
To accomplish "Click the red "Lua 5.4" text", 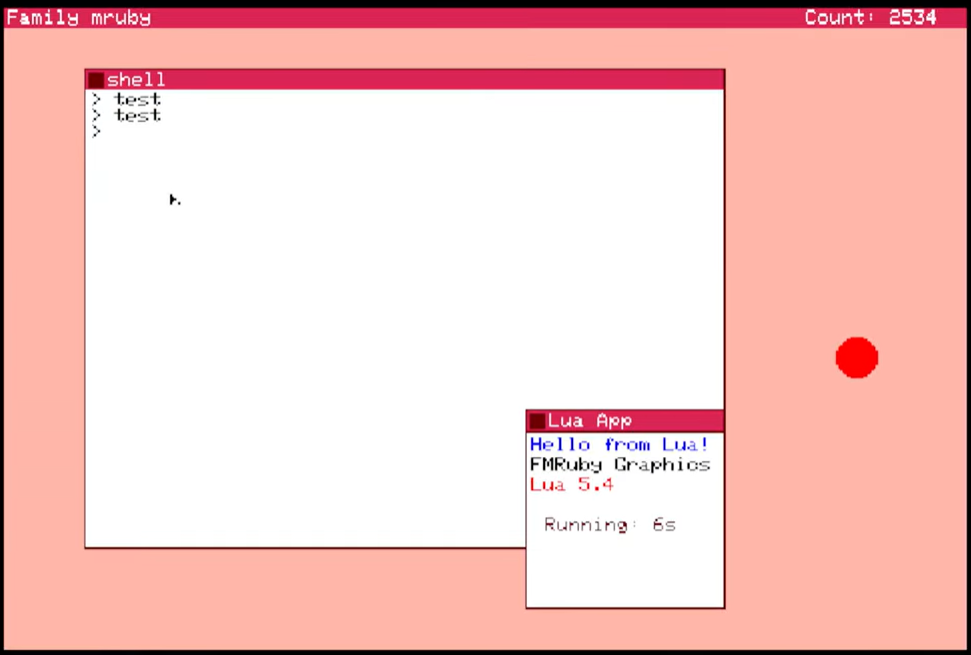I will 571,485.
